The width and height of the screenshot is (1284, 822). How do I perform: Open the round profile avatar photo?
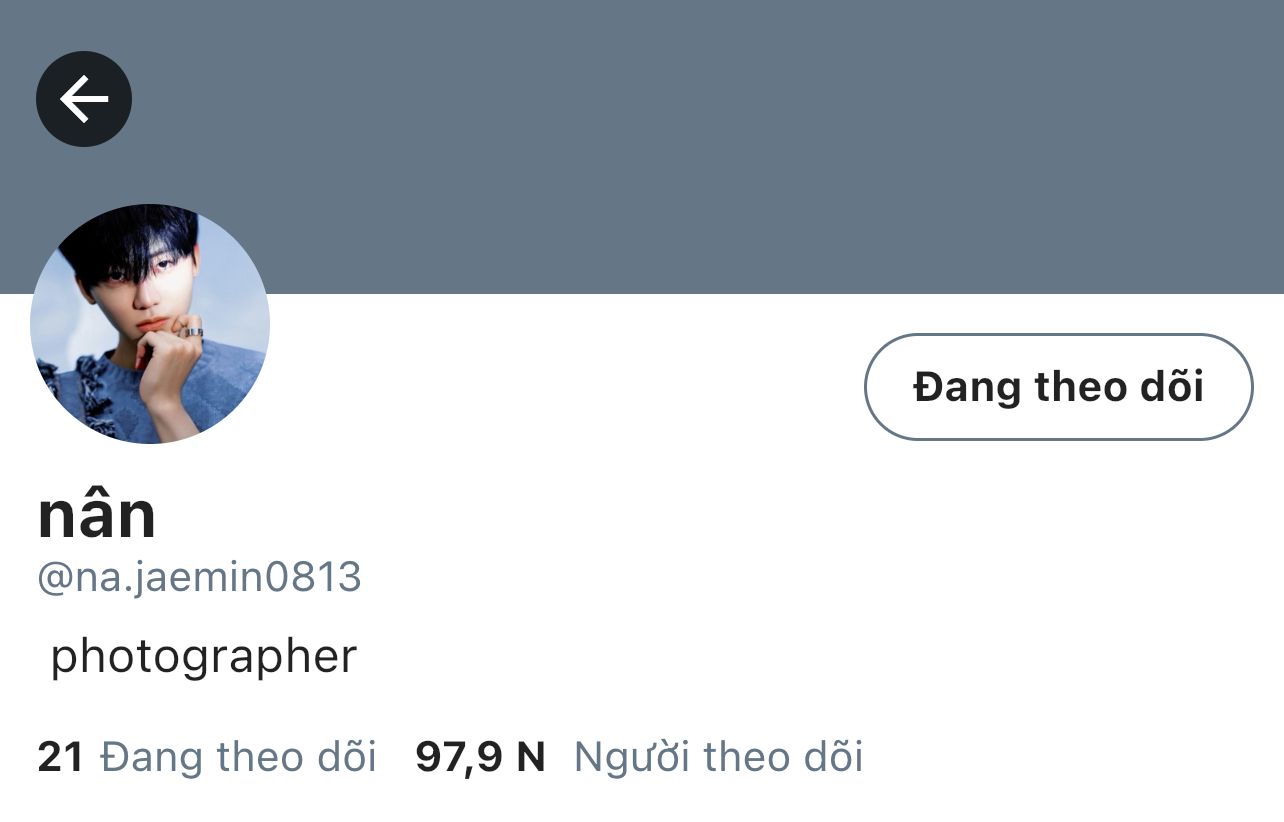150,324
